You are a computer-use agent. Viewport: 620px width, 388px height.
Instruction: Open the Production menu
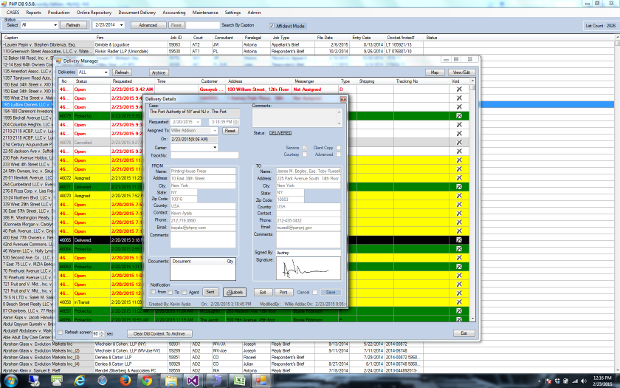click(x=59, y=12)
